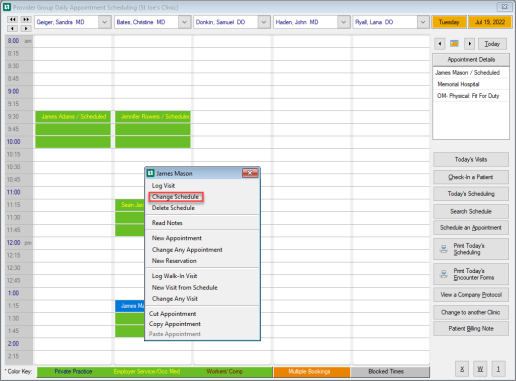Expand the Ryall, Lana DO provider dropdown

pyautogui.click(x=423, y=22)
